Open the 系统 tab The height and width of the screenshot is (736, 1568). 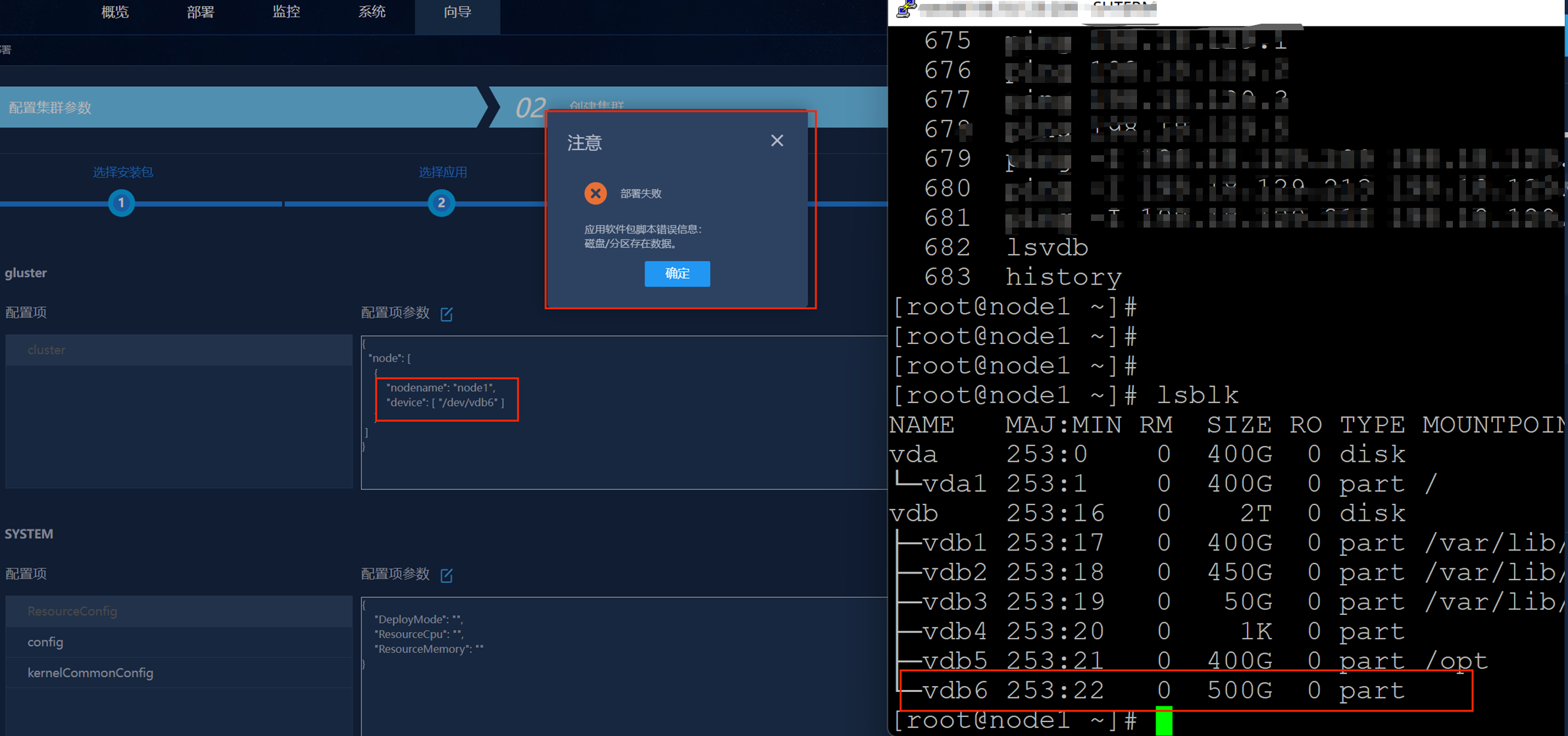tap(371, 12)
